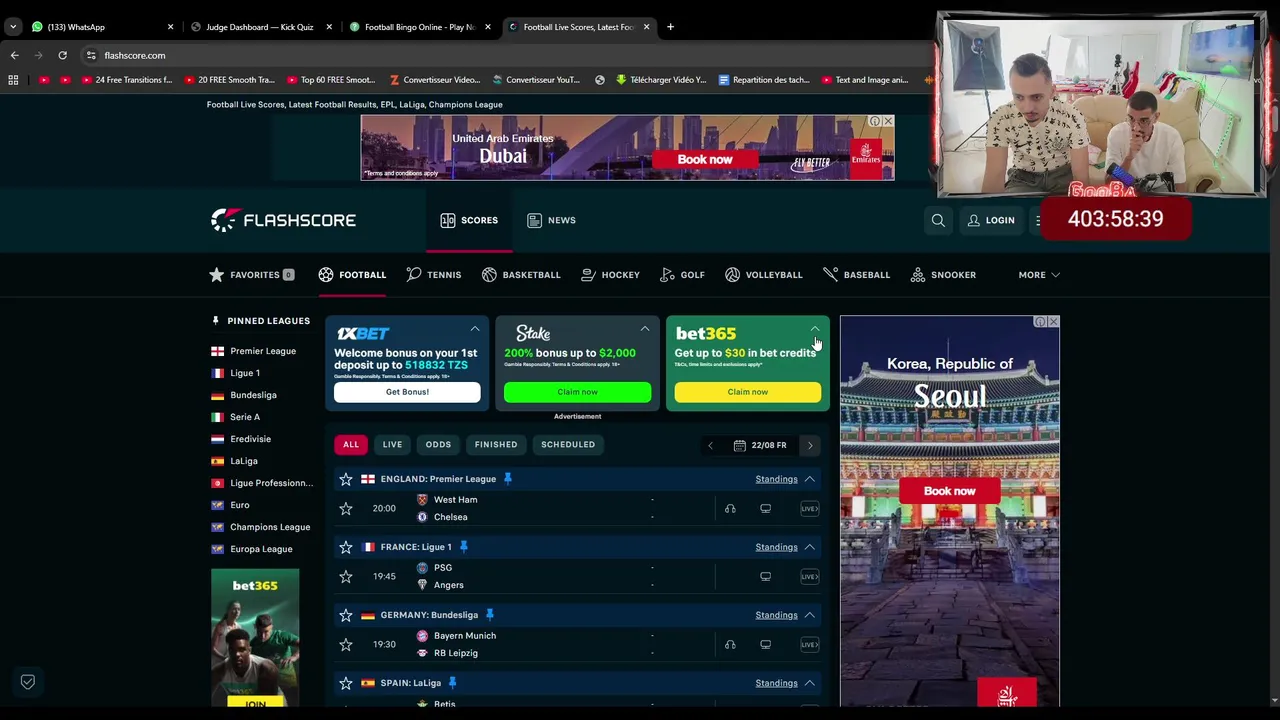Favorite the England Premier League league
This screenshot has height=720, width=1280.
346,479
